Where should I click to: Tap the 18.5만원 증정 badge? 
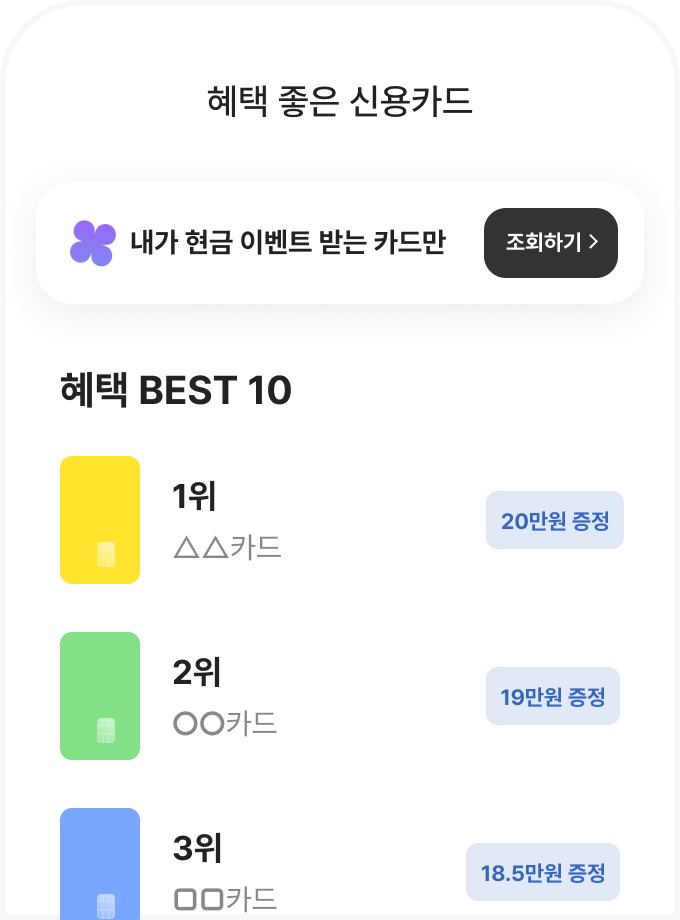tap(543, 872)
